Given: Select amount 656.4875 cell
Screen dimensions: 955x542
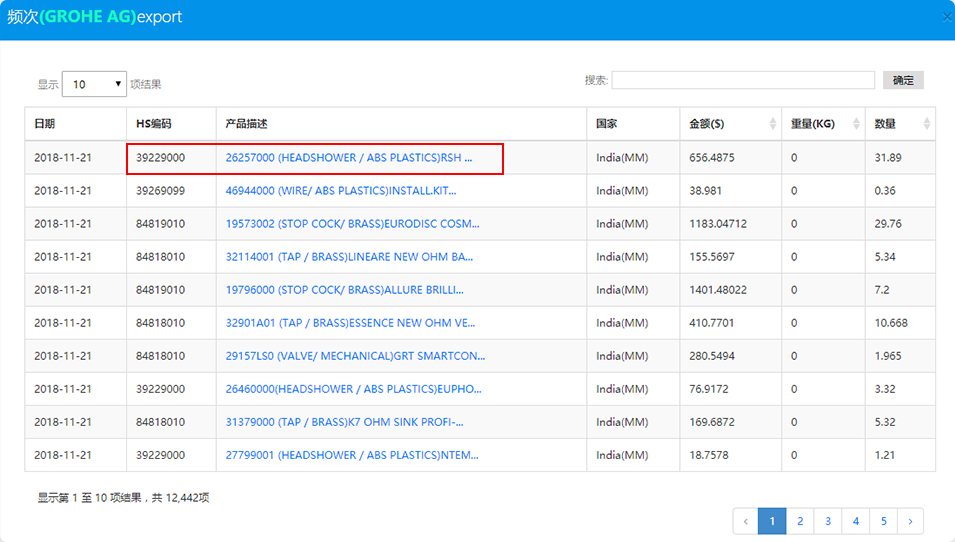Looking at the screenshot, I should [x=731, y=158].
